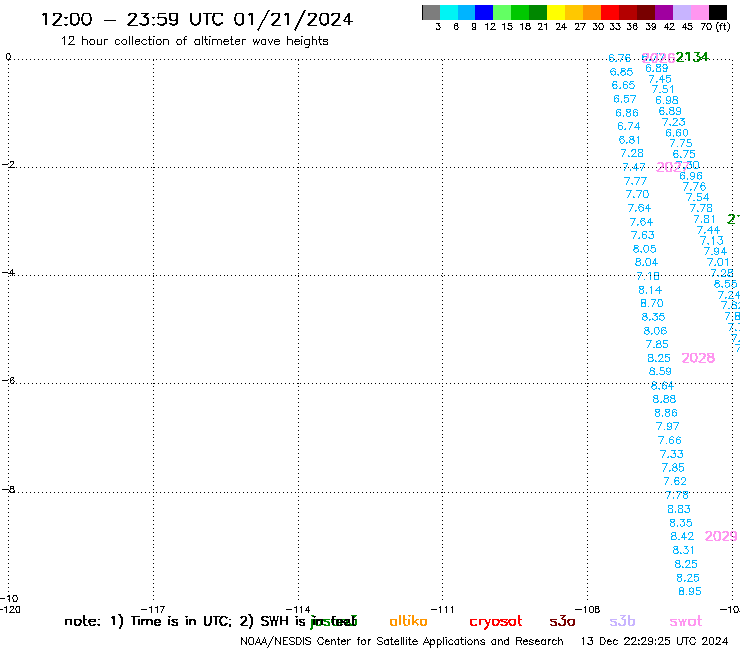Click the wave height value 7.23

pyautogui.click(x=673, y=122)
